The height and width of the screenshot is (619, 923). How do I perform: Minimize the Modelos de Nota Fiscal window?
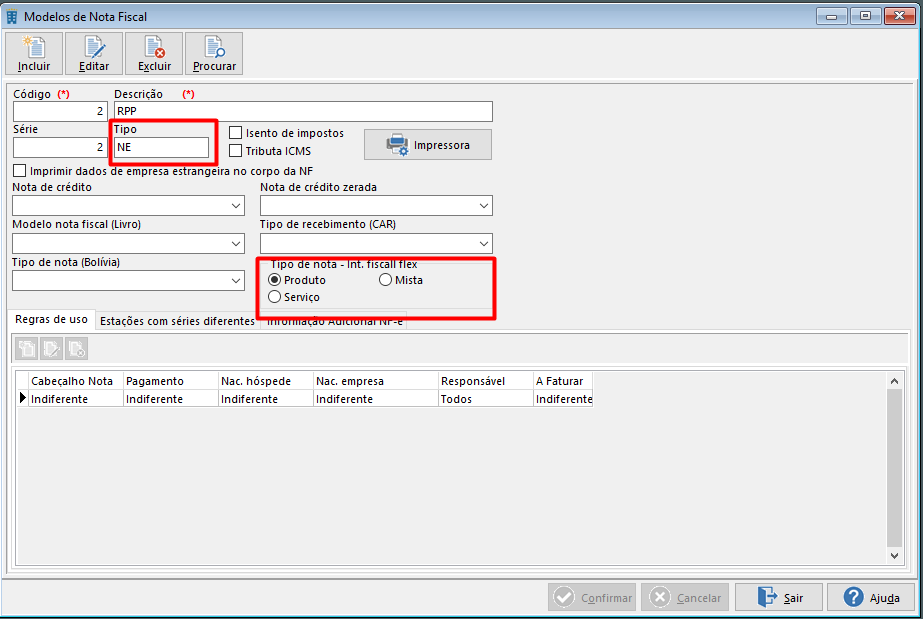[x=831, y=16]
